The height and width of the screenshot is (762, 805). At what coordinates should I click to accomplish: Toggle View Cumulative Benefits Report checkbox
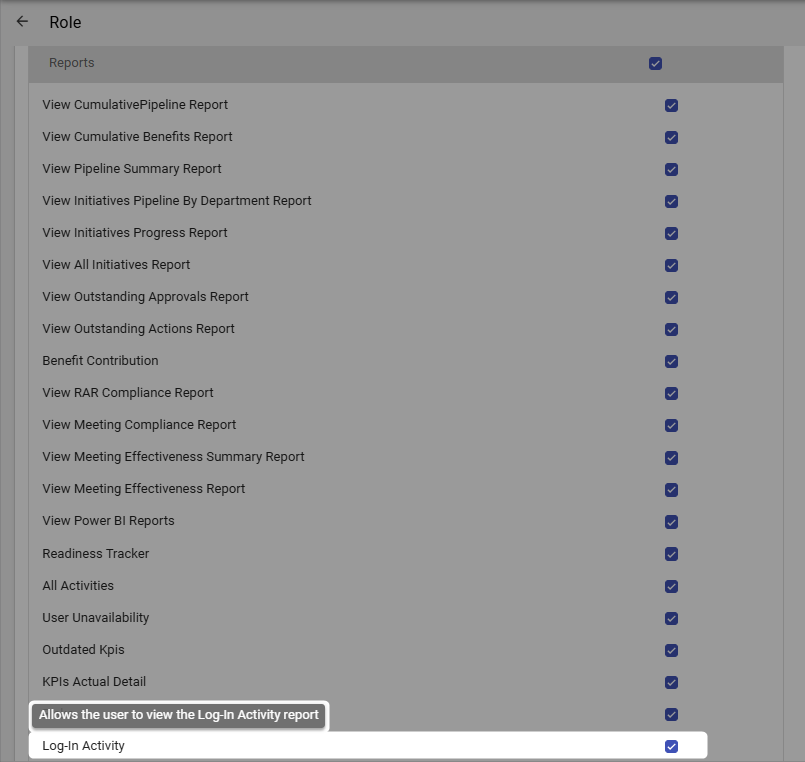[x=671, y=138]
